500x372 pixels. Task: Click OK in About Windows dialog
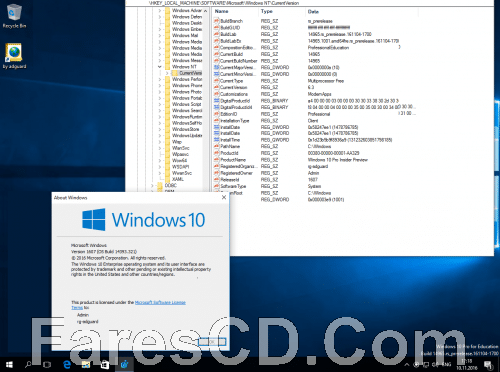212,342
